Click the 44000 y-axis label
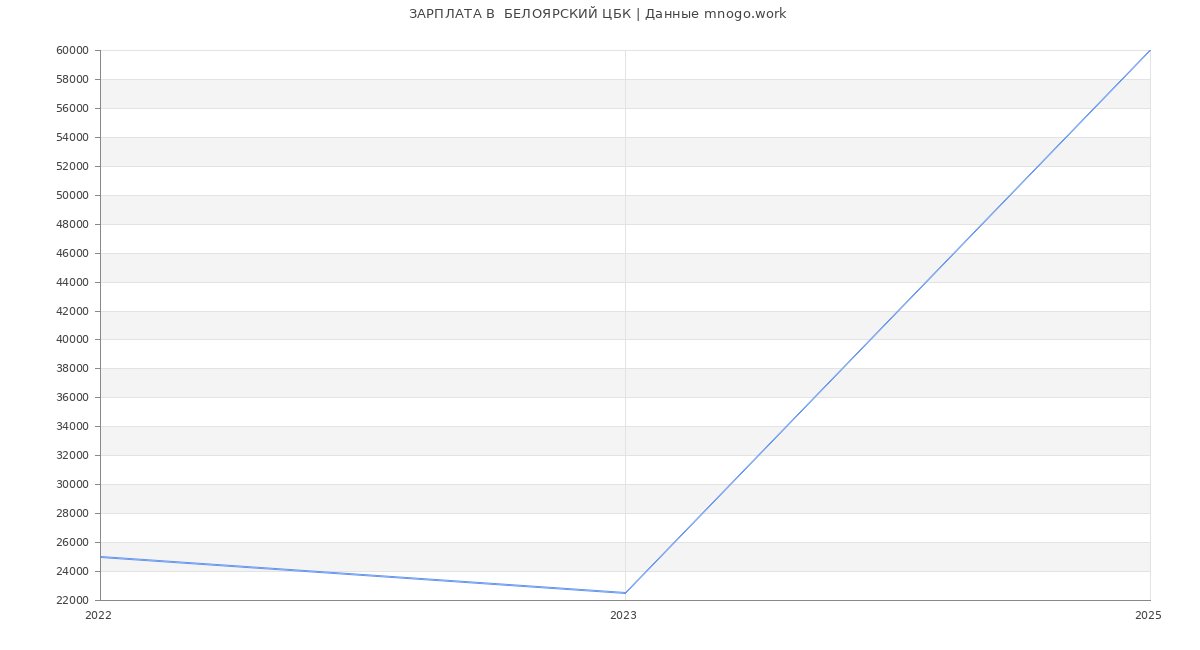This screenshot has width=1200, height=650. pos(73,282)
